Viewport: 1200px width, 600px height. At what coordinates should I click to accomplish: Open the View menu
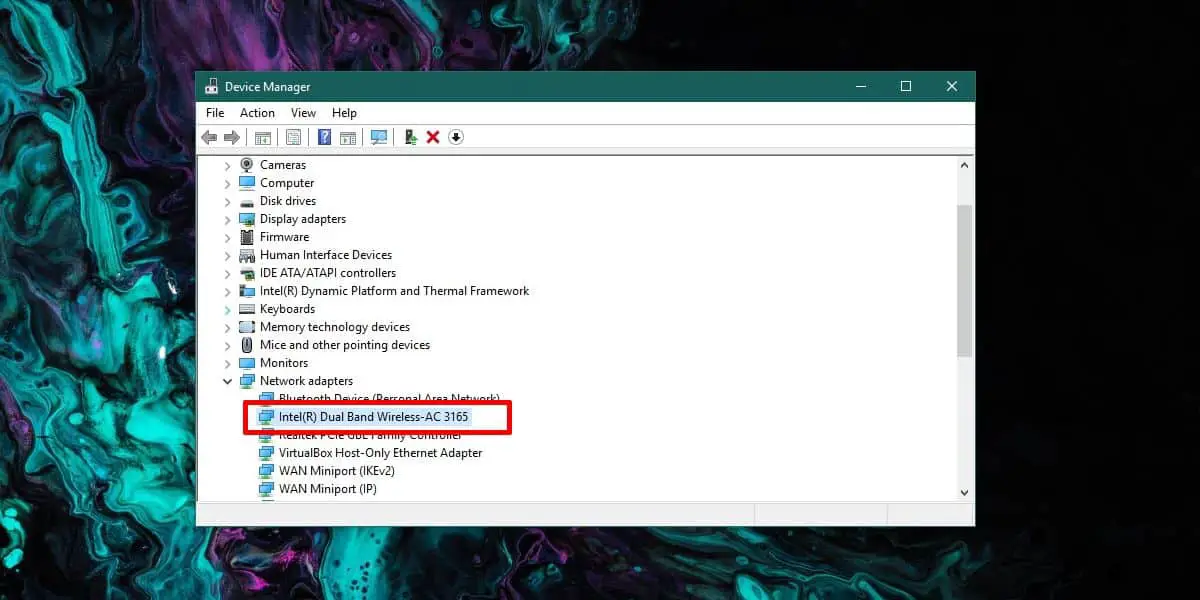pyautogui.click(x=303, y=113)
